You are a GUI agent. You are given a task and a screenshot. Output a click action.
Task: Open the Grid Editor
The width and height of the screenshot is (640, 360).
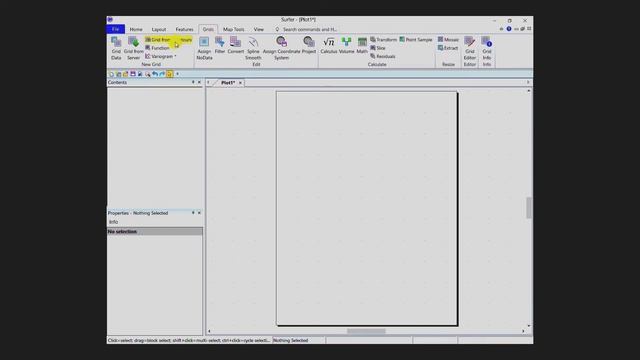pos(470,48)
